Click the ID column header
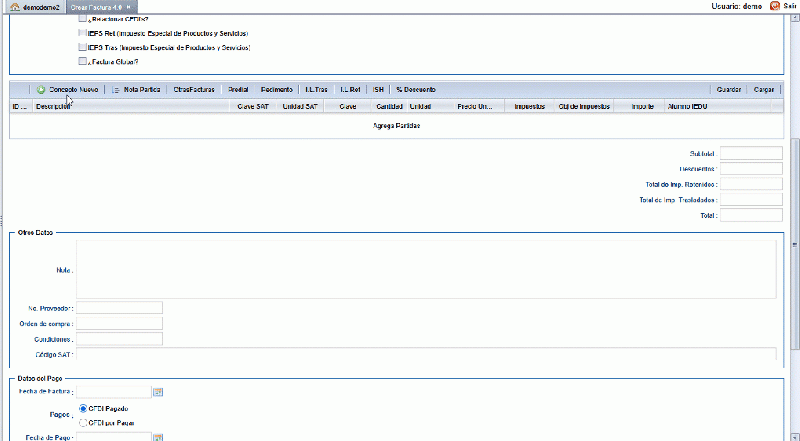The height and width of the screenshot is (441, 800). coord(21,107)
